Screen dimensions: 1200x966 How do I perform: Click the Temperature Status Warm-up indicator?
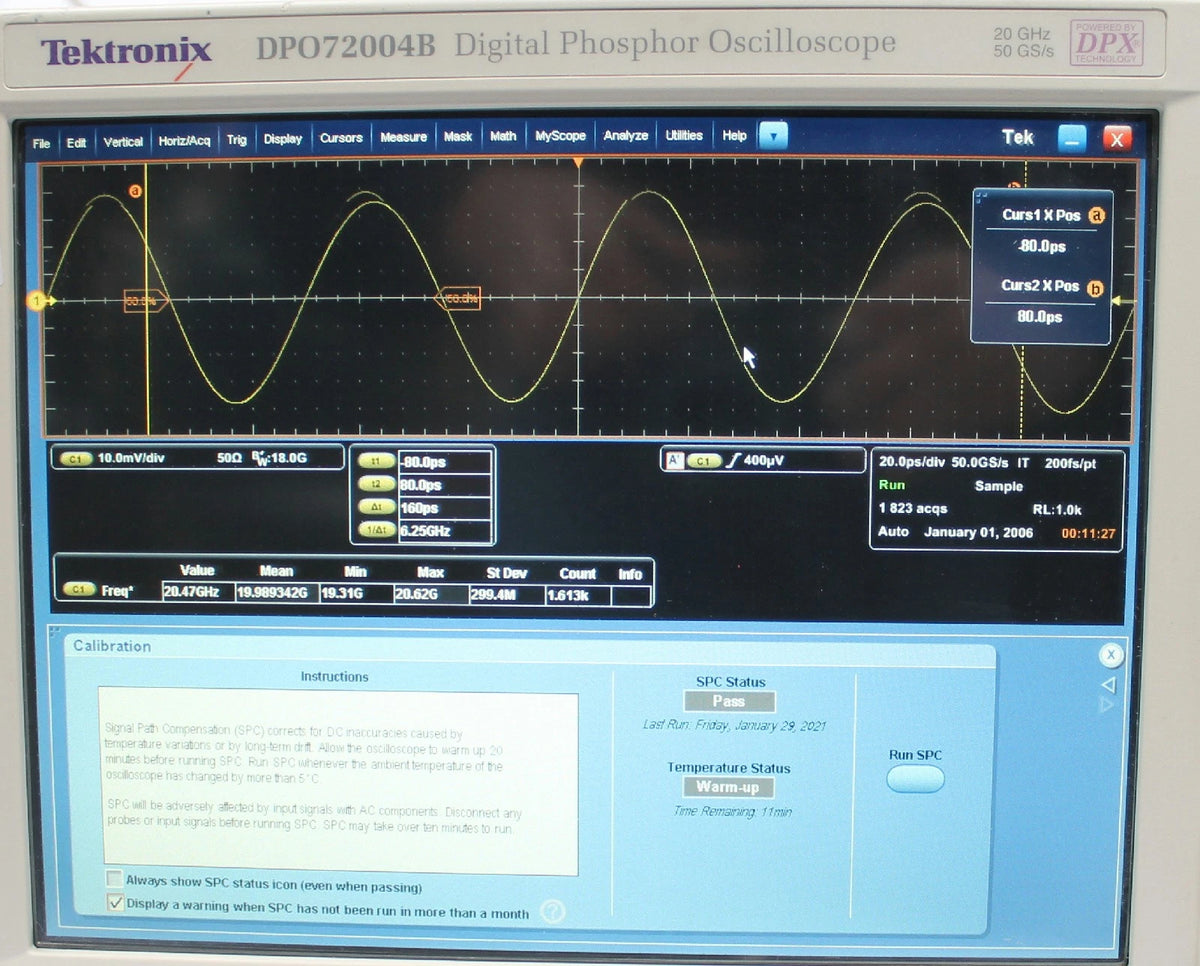click(728, 787)
